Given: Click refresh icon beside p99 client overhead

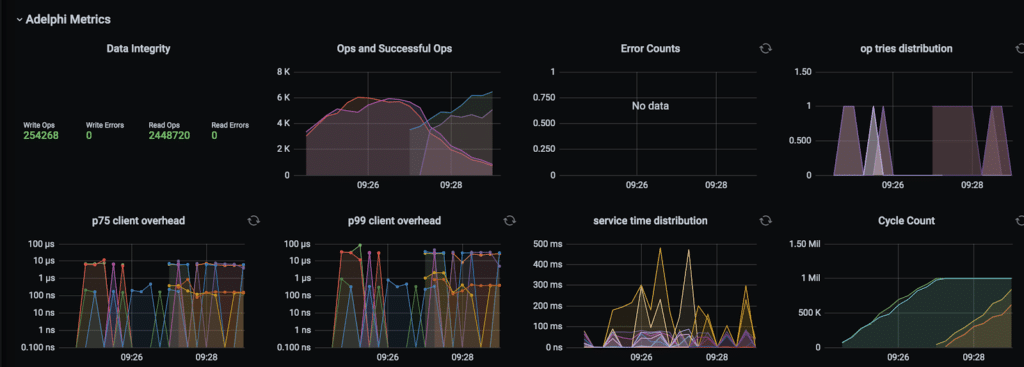Looking at the screenshot, I should point(509,221).
